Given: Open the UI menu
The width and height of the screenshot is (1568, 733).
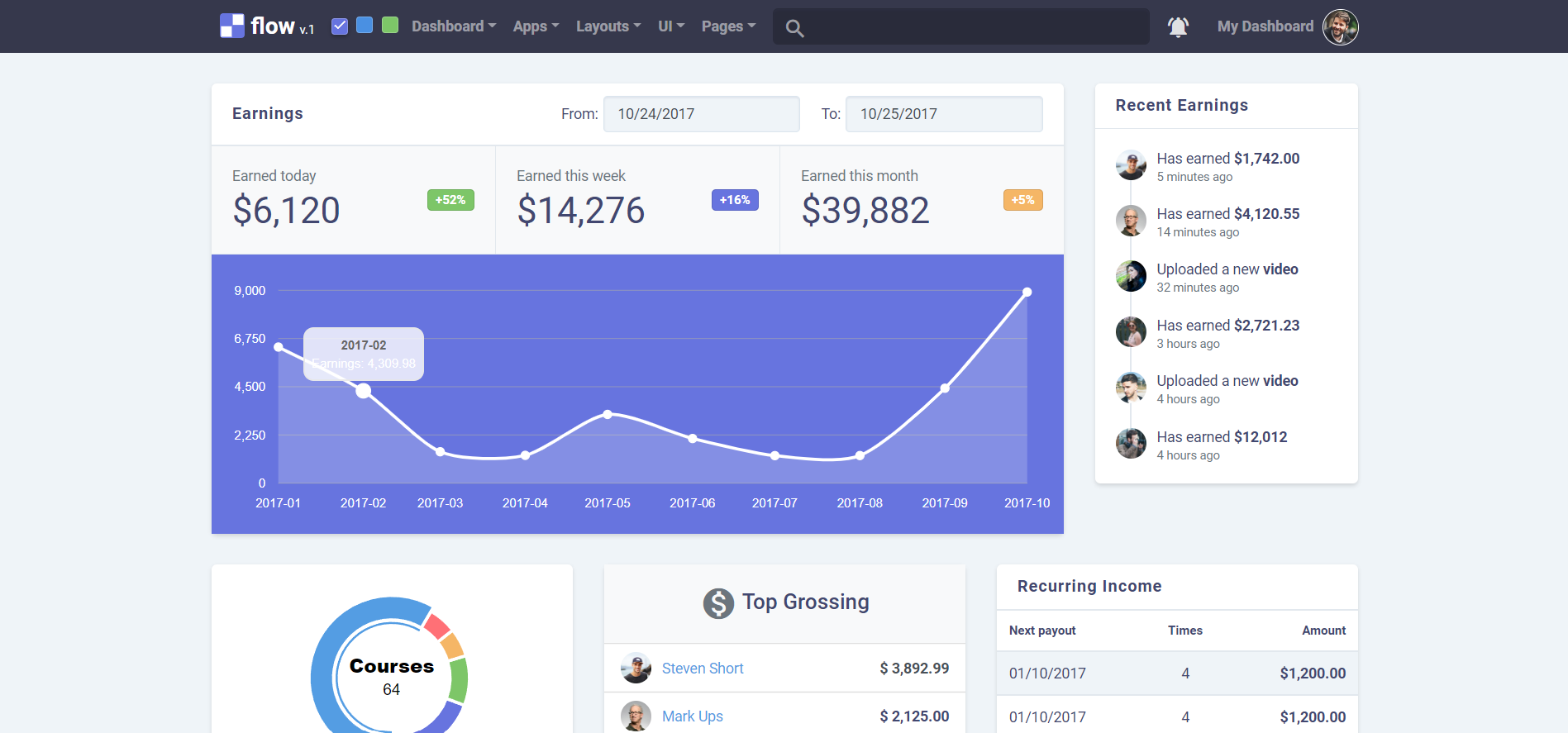Looking at the screenshot, I should click(x=670, y=26).
